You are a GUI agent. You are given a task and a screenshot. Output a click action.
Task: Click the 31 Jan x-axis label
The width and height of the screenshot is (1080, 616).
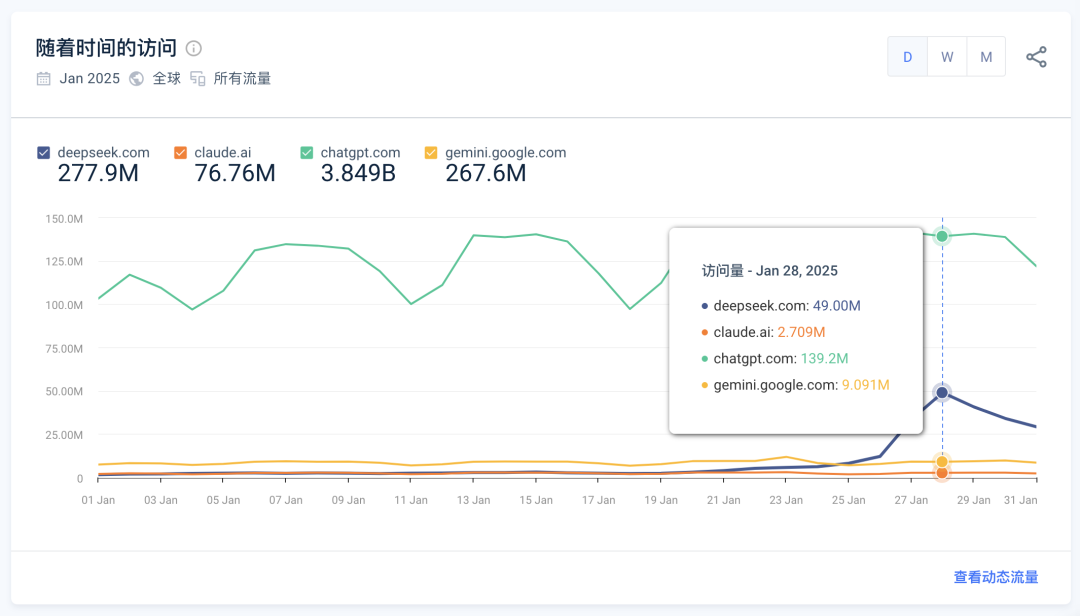1020,500
